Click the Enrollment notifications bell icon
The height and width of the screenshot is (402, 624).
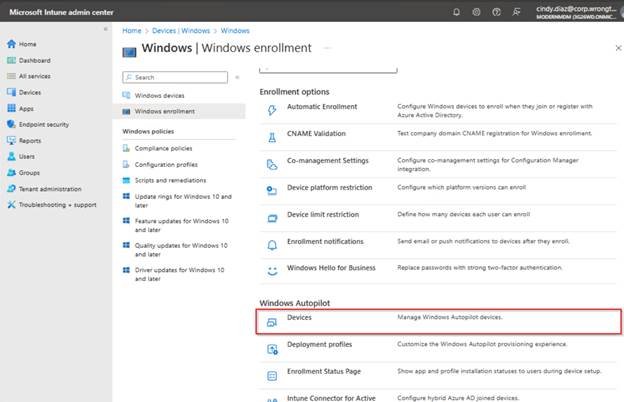pyautogui.click(x=271, y=243)
